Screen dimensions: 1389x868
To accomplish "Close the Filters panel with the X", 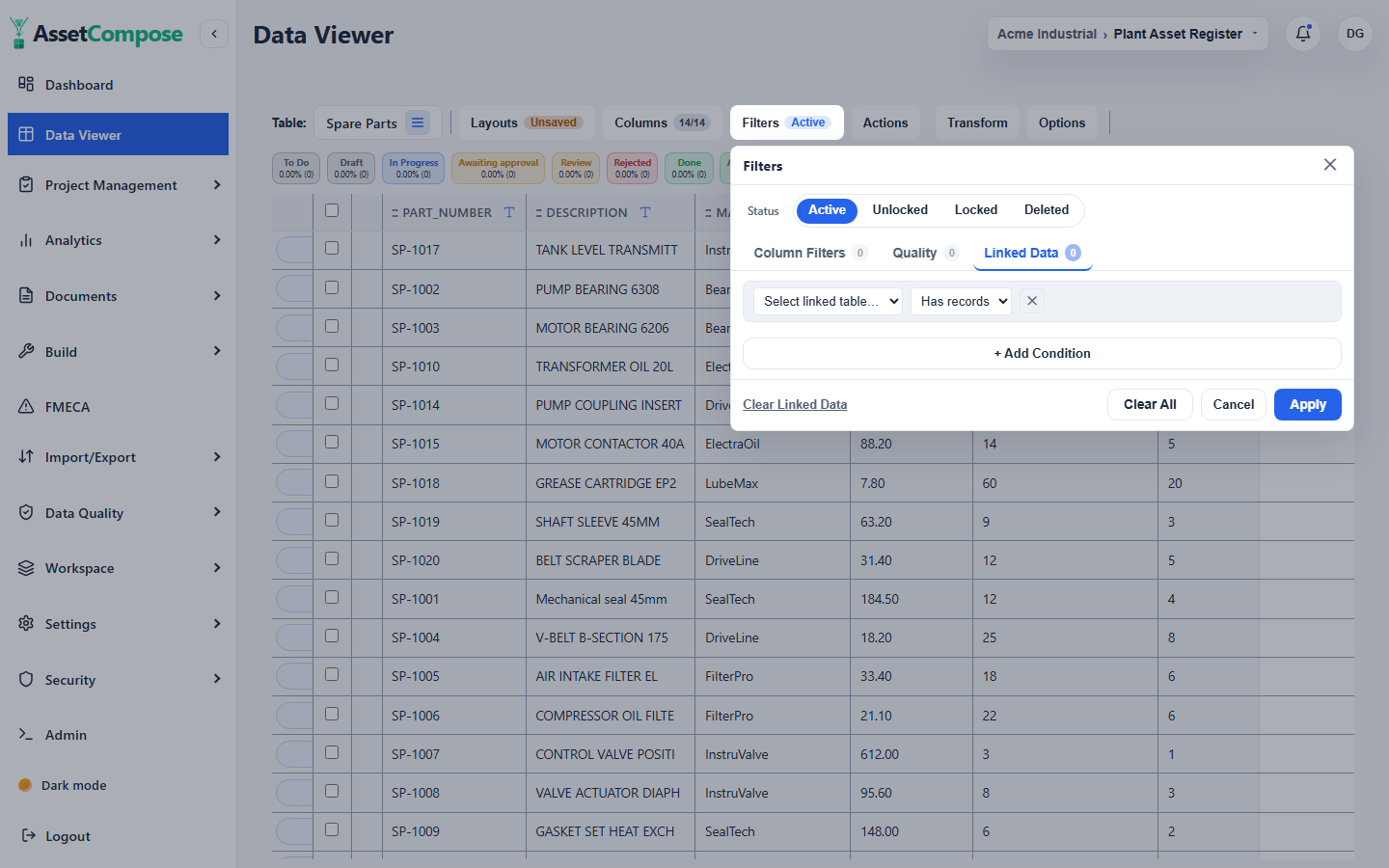I will pos(1330,165).
